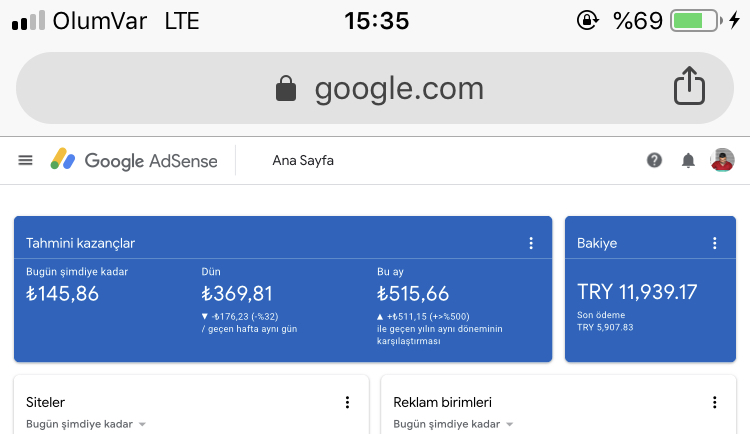Open Siteler card three-dot menu
This screenshot has height=434, width=750.
tap(347, 402)
